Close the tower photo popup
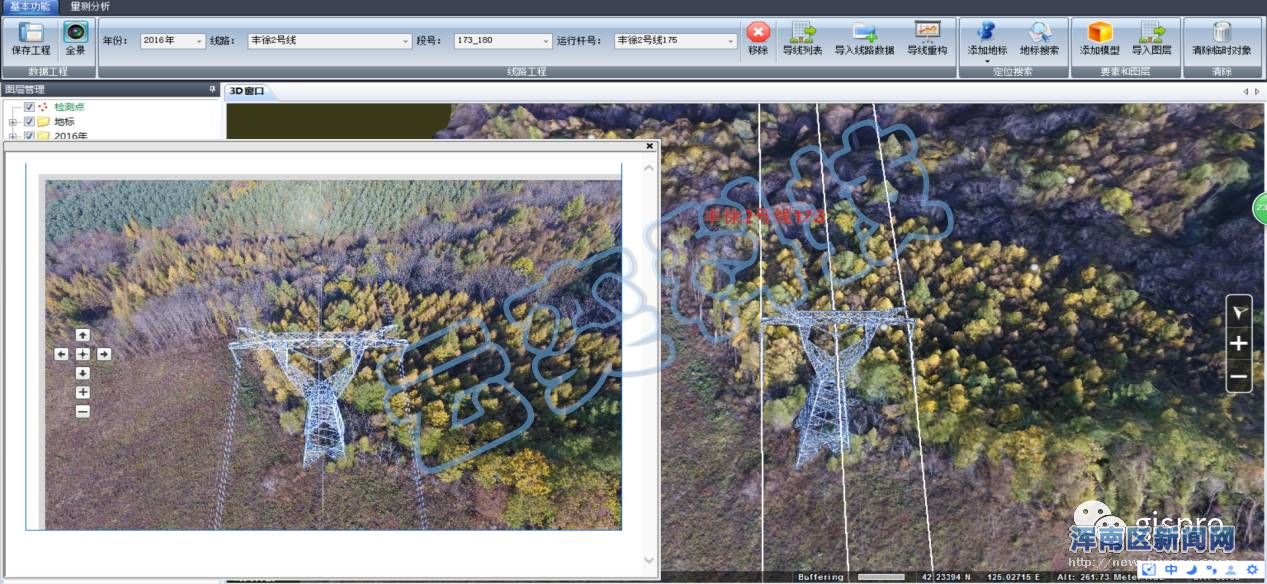Viewport: 1267px width, 584px height. click(x=649, y=146)
